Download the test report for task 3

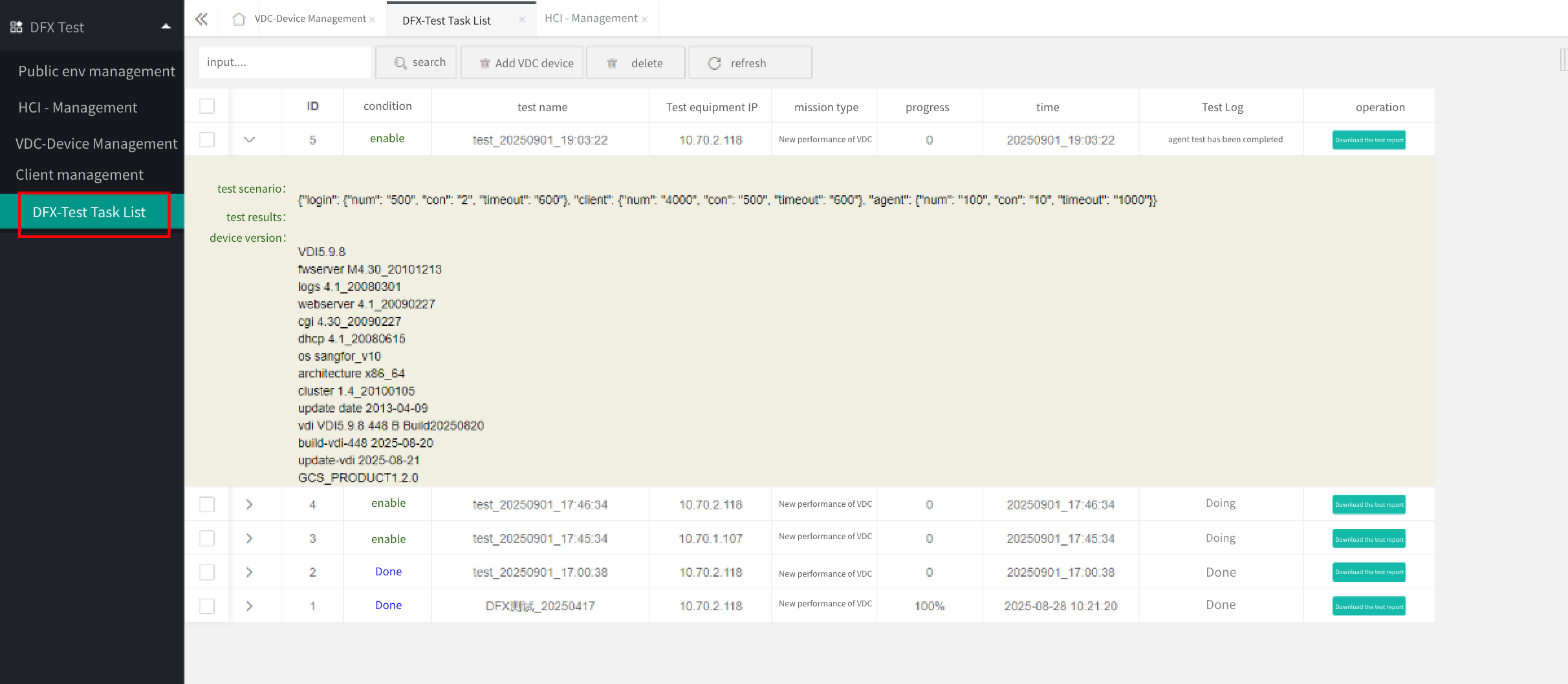coord(1369,539)
